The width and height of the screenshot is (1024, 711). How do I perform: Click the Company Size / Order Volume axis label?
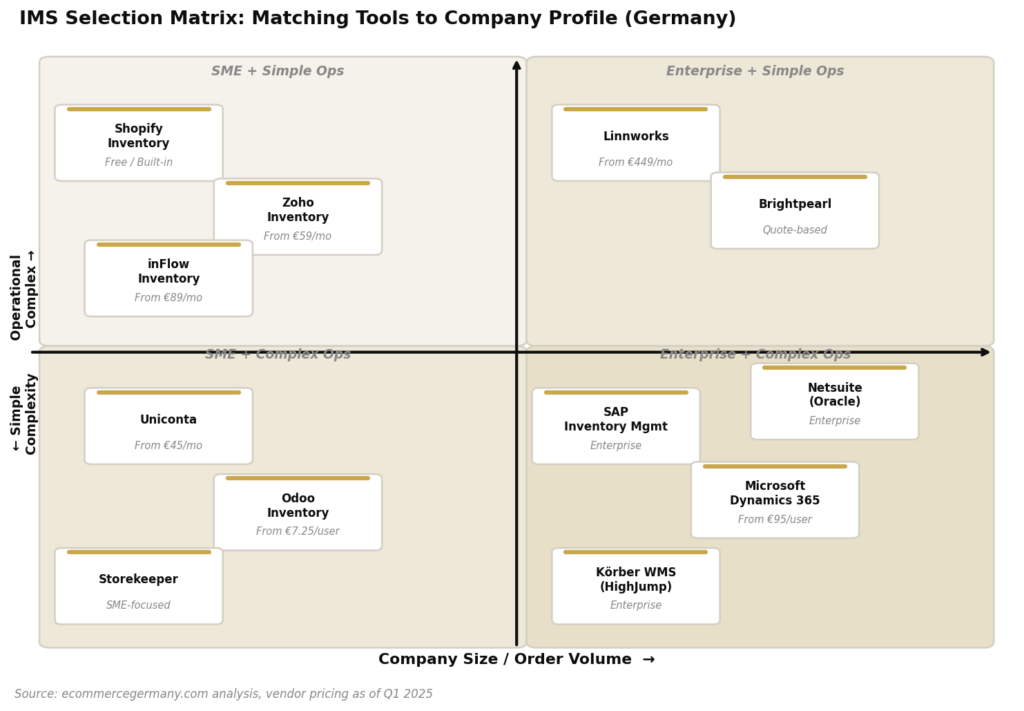pyautogui.click(x=516, y=659)
